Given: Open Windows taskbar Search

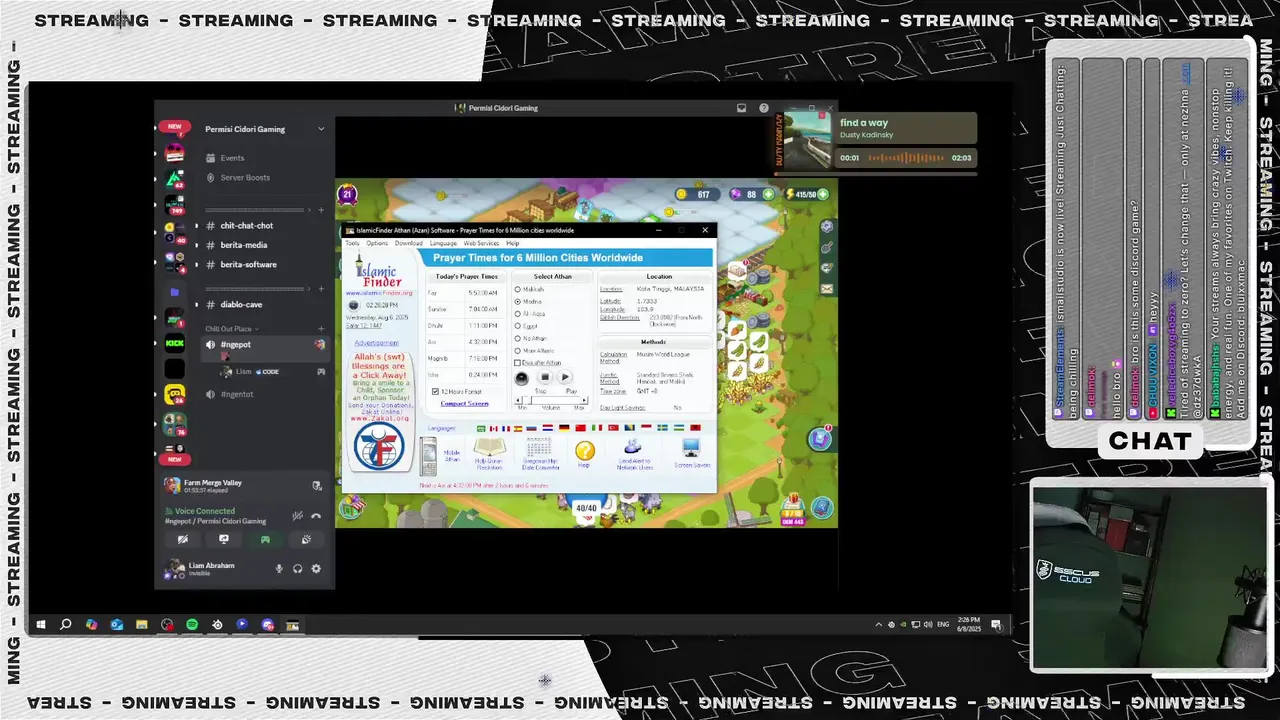Looking at the screenshot, I should (x=66, y=625).
